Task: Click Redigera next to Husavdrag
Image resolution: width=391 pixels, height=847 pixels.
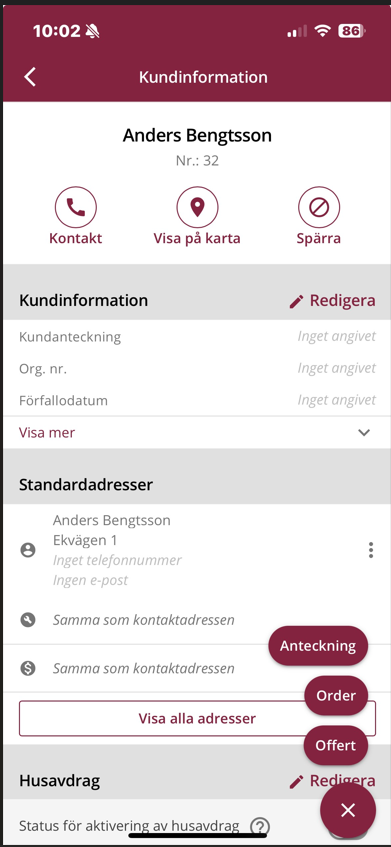Action: point(332,781)
